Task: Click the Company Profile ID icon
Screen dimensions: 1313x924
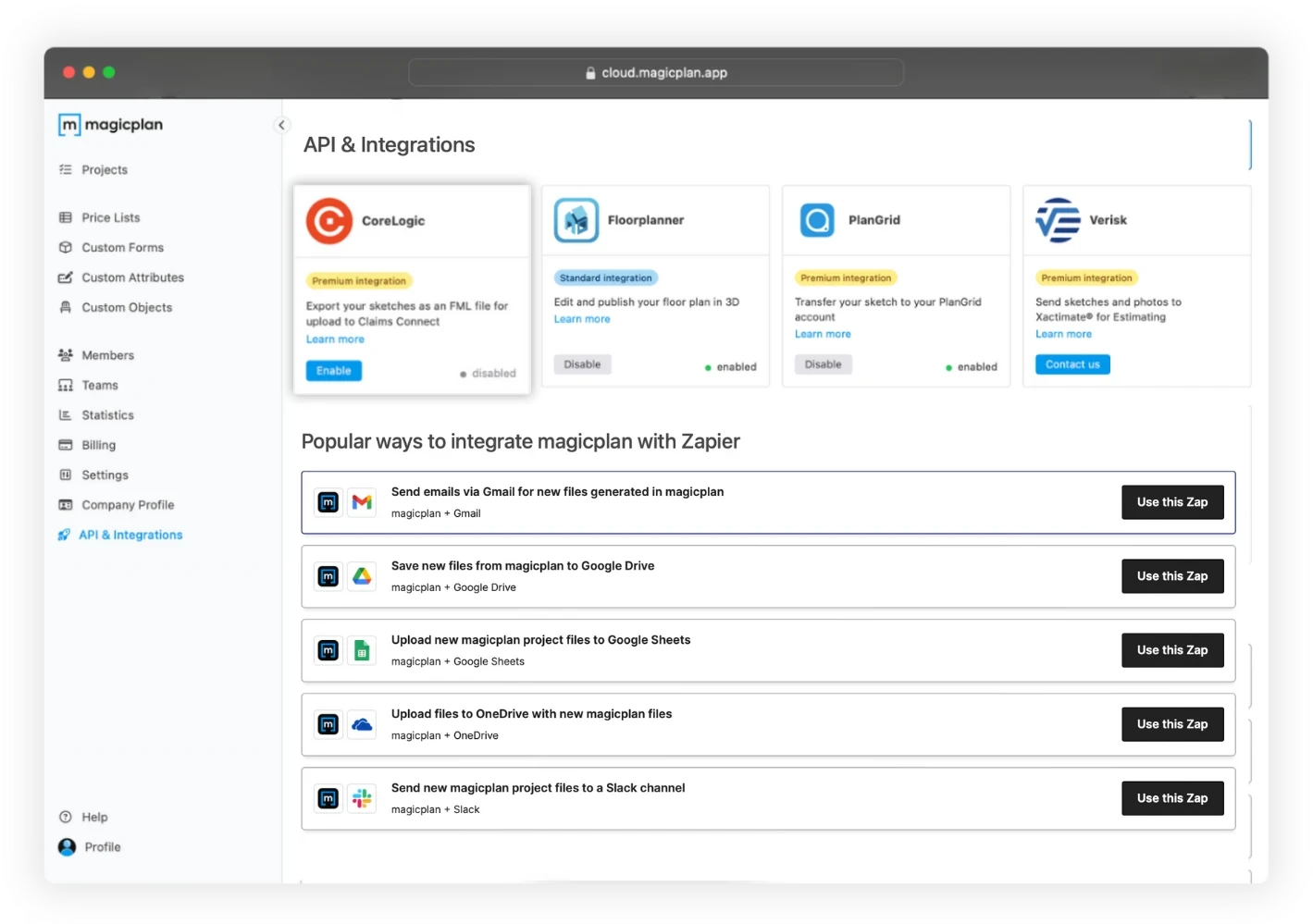Action: coord(66,505)
